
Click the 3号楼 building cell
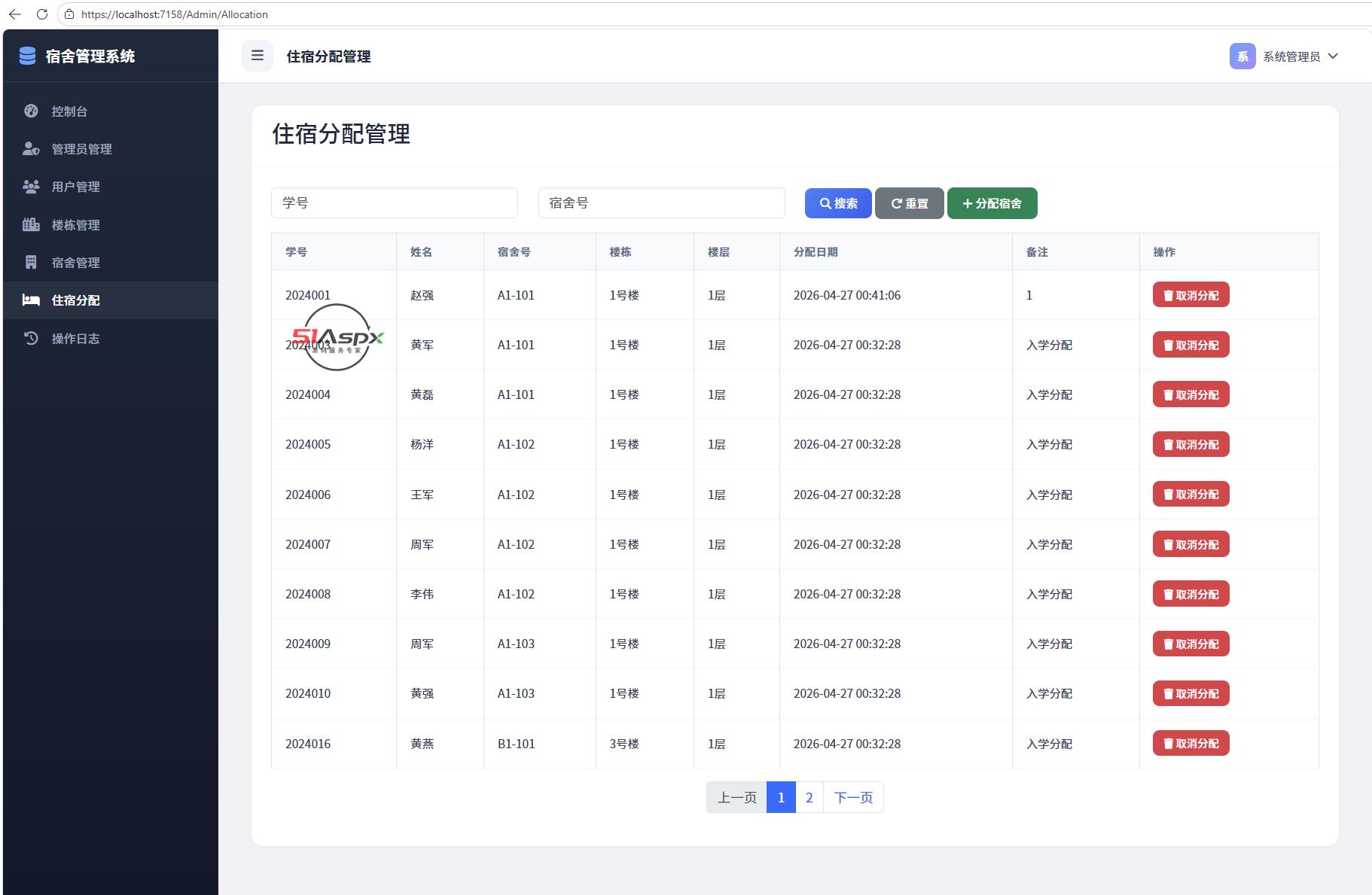624,744
